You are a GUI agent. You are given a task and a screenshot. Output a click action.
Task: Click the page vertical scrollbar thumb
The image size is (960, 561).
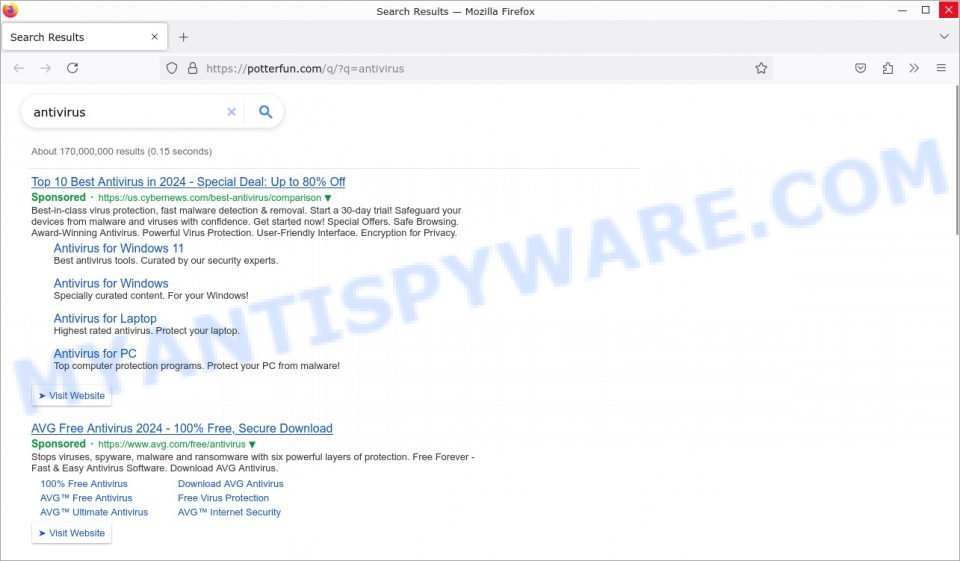pos(956,159)
